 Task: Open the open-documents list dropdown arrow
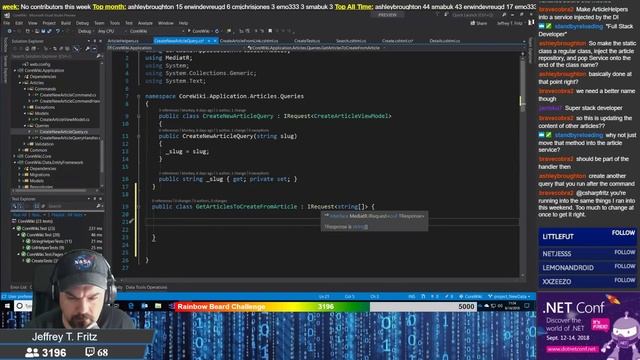[524, 41]
